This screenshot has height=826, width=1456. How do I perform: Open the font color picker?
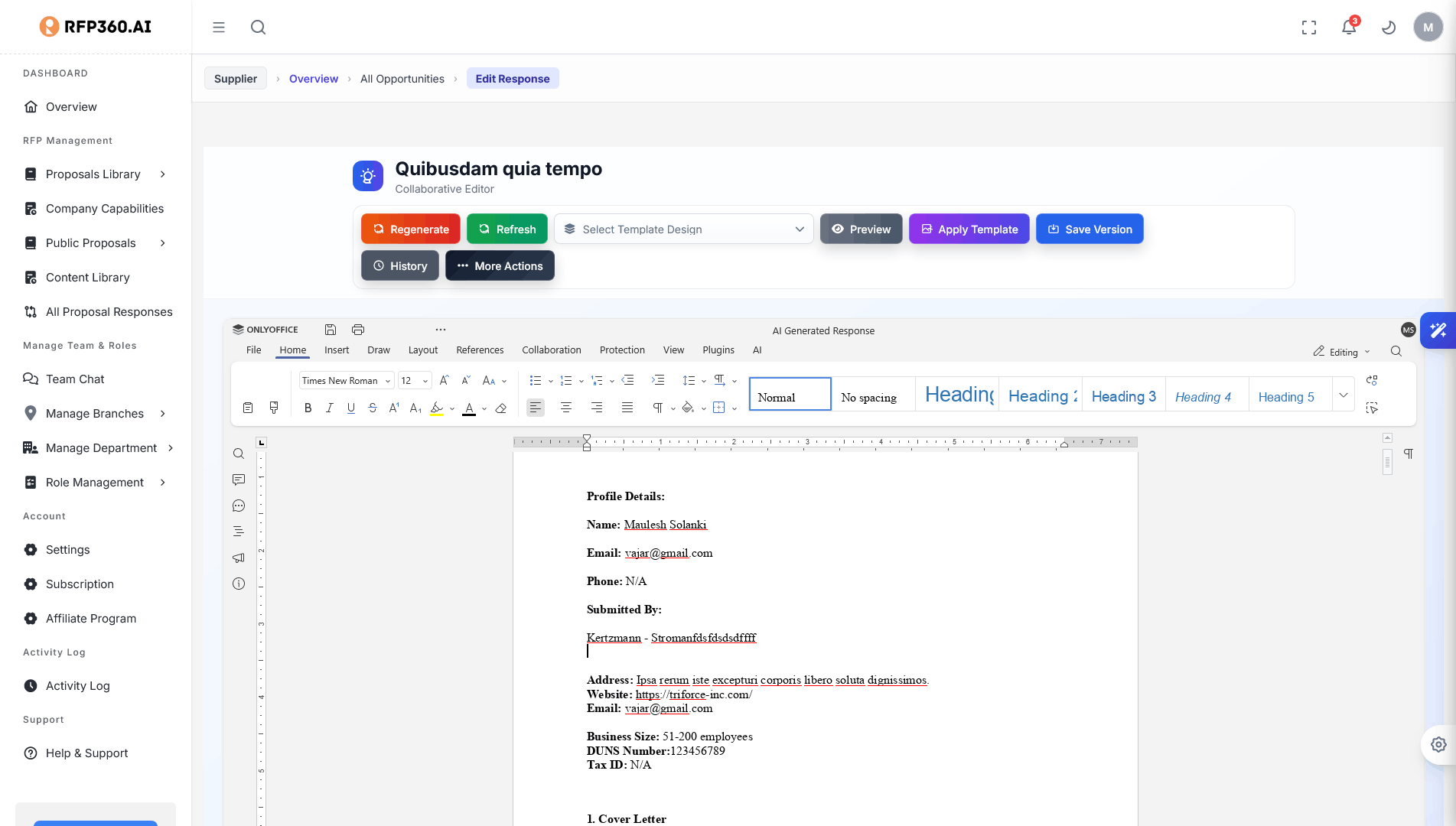pos(470,408)
